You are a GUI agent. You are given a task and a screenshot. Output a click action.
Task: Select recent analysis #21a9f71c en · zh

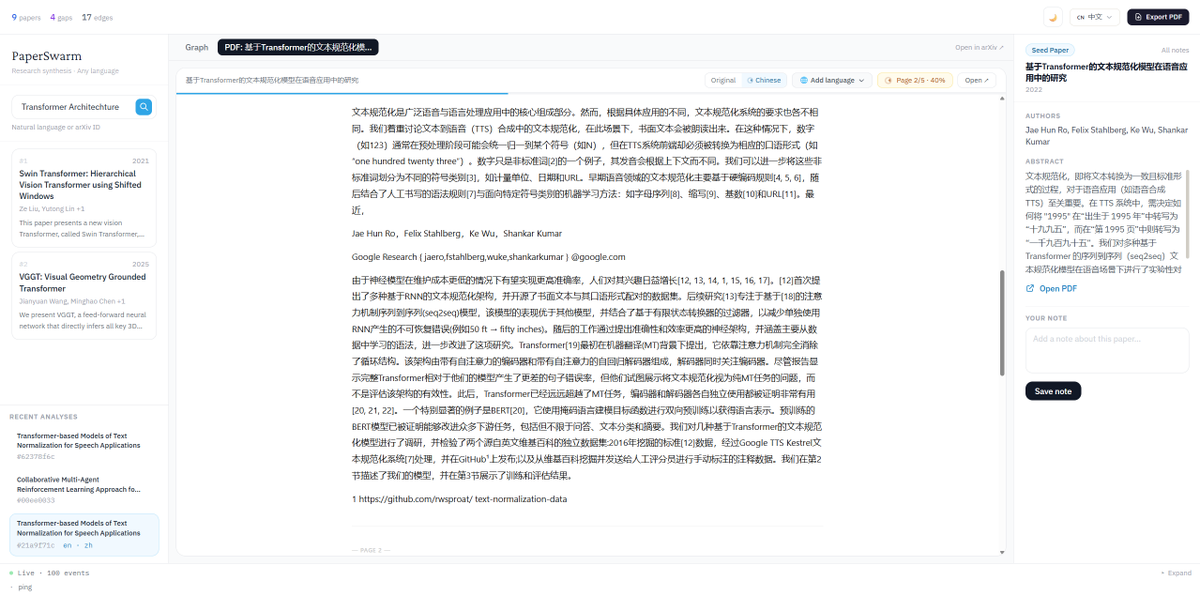click(84, 533)
